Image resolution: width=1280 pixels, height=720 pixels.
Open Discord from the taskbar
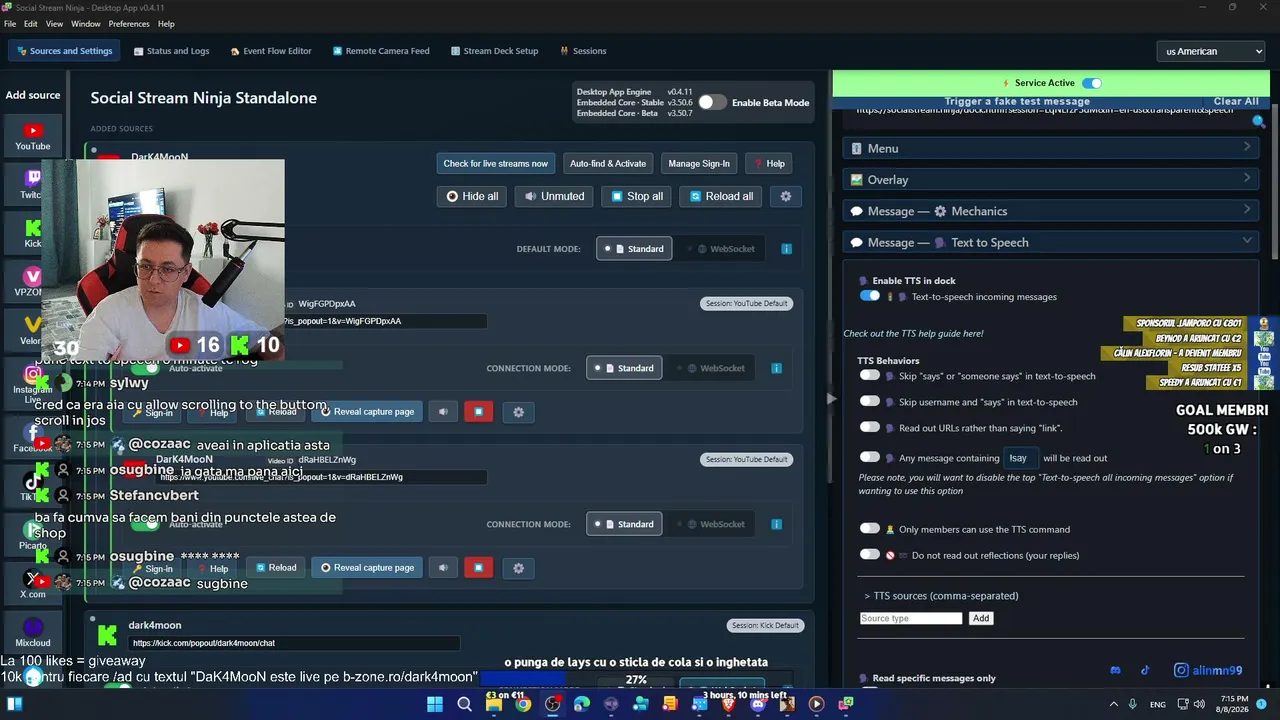coord(757,704)
